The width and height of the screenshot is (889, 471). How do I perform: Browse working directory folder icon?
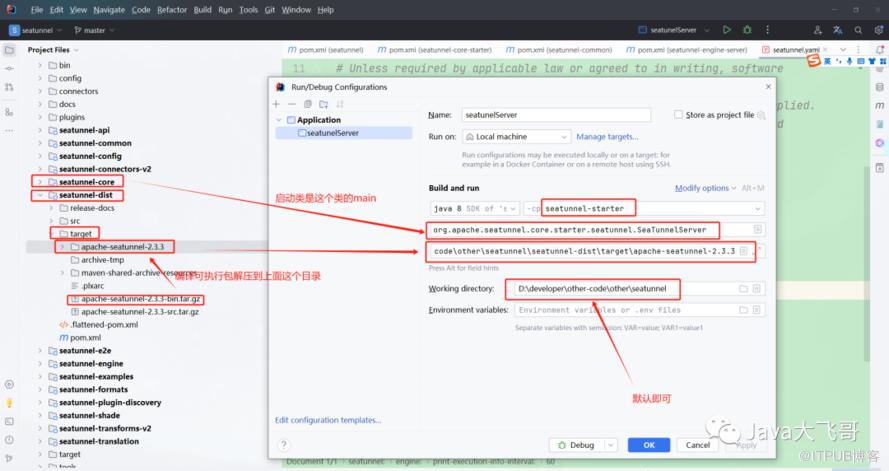pos(743,288)
